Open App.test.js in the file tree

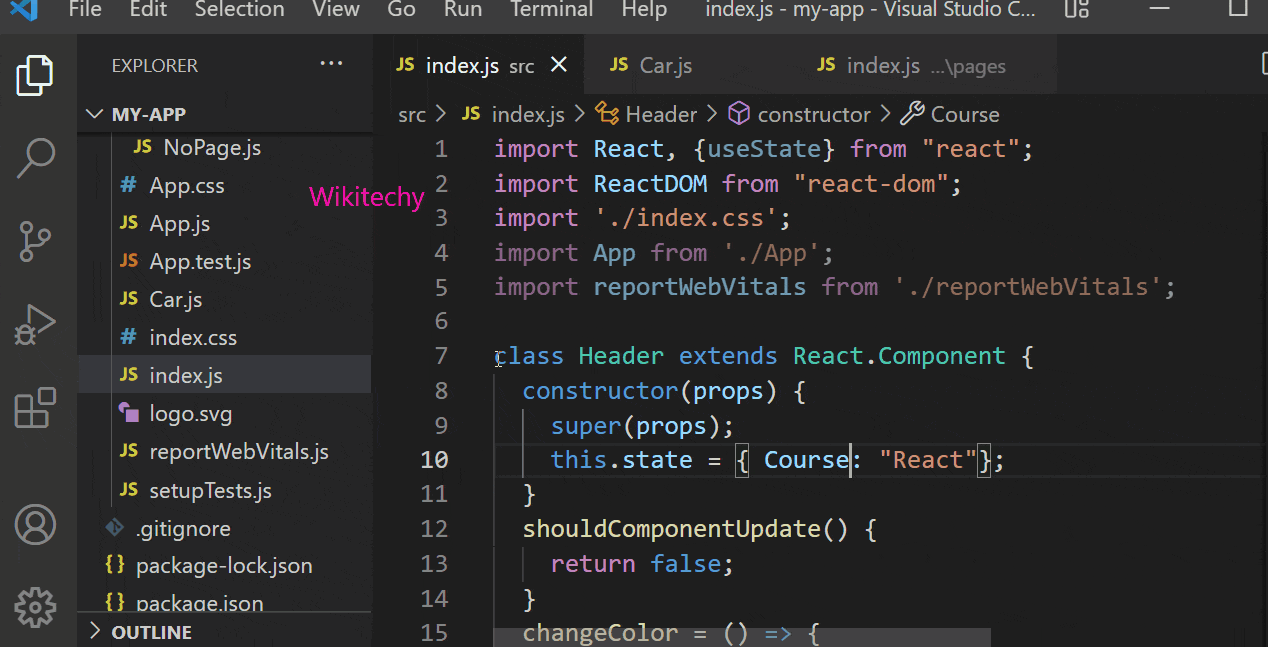pyautogui.click(x=200, y=262)
